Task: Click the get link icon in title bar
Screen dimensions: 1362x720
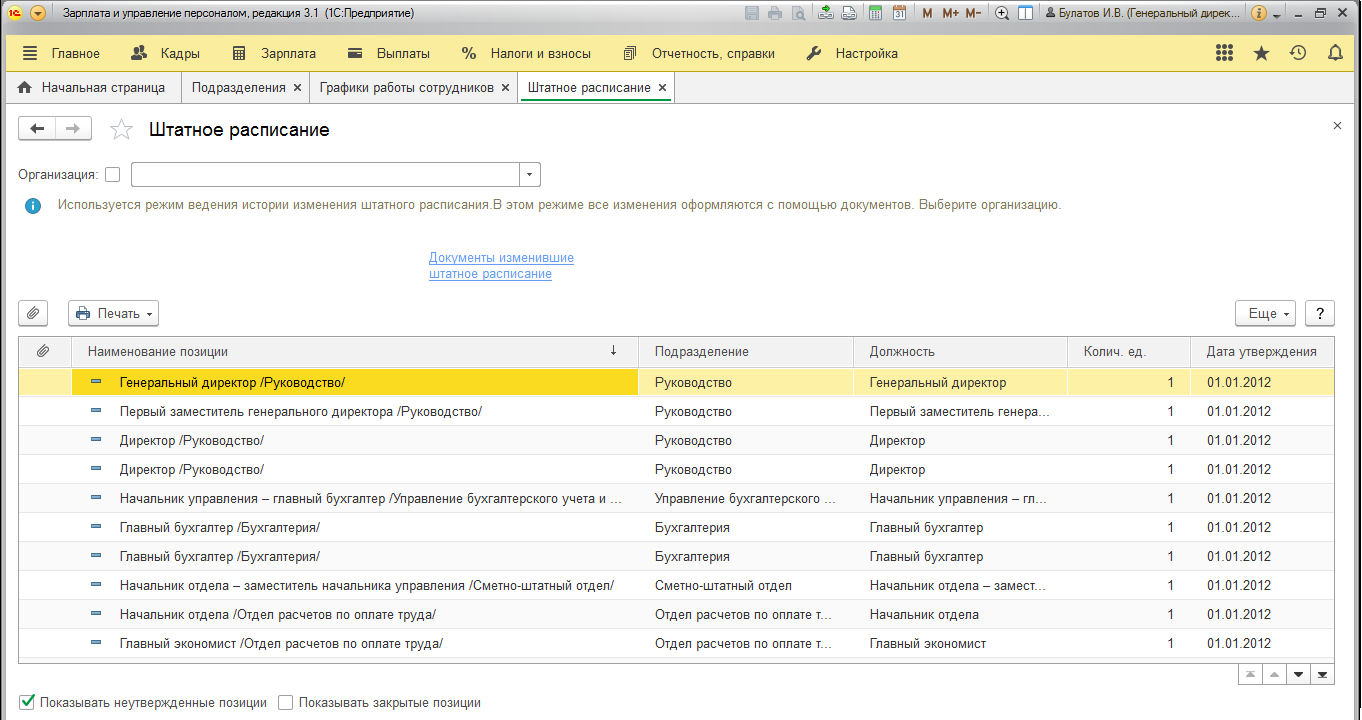Action: pyautogui.click(x=826, y=13)
